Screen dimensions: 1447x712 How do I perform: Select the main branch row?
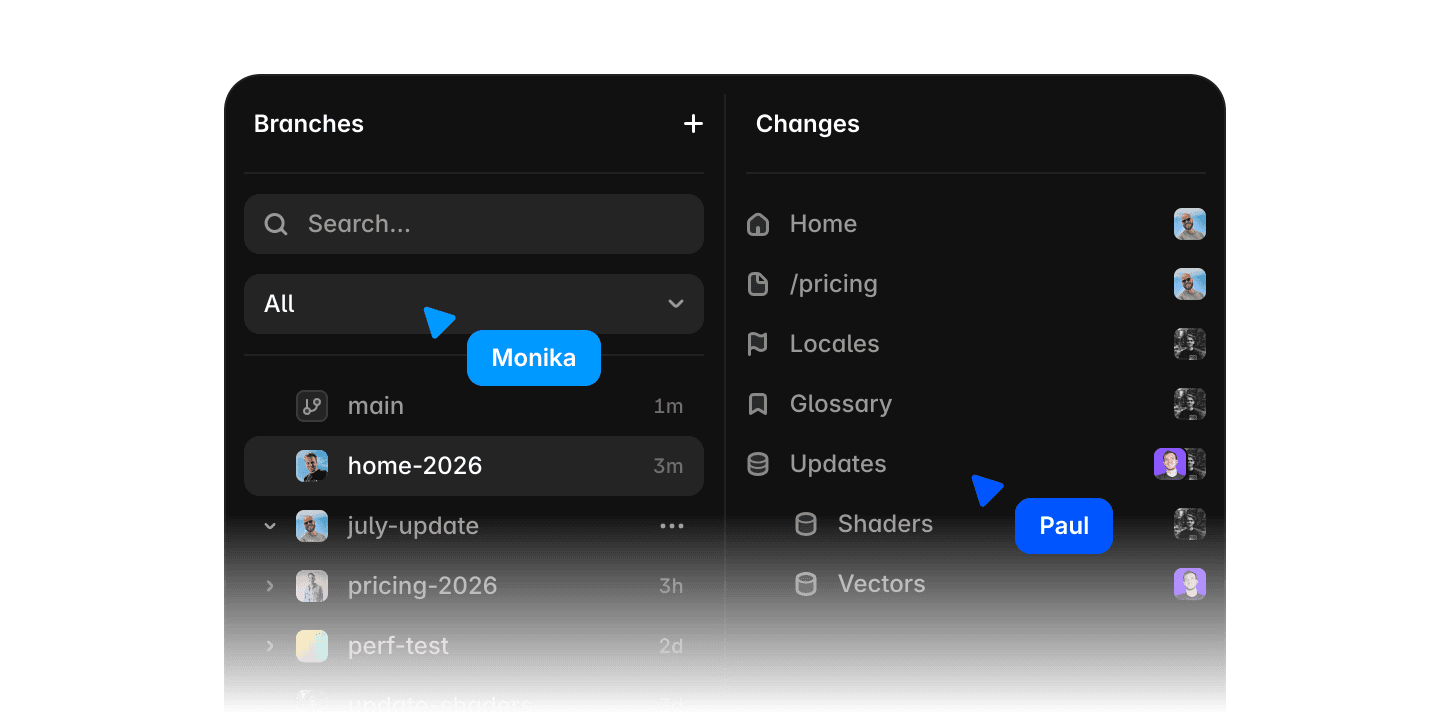tap(474, 406)
